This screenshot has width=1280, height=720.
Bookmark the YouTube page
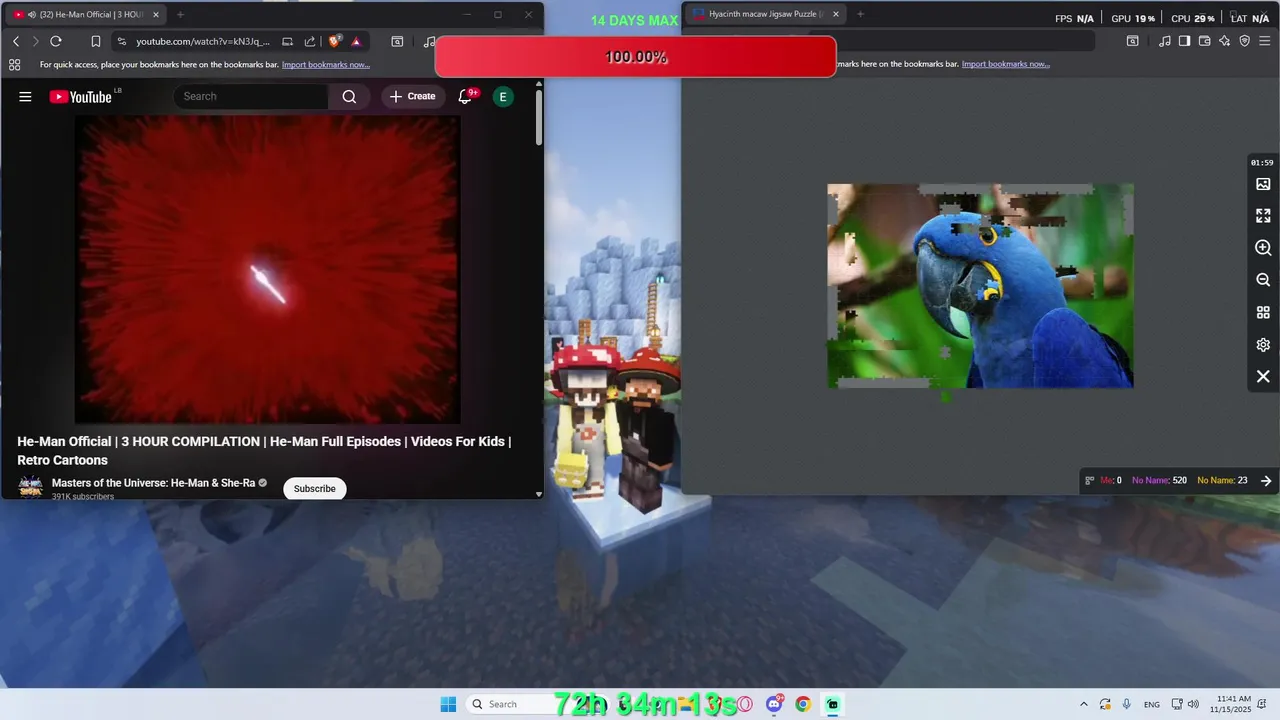click(96, 41)
